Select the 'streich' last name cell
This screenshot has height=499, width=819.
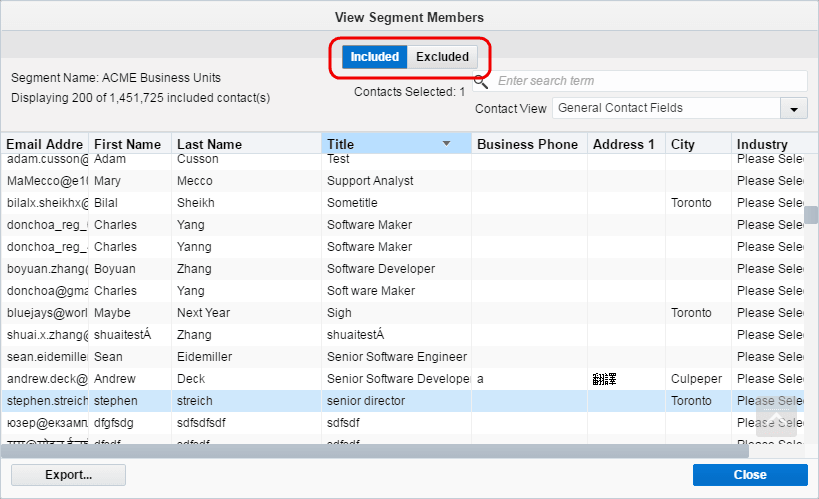click(x=247, y=401)
